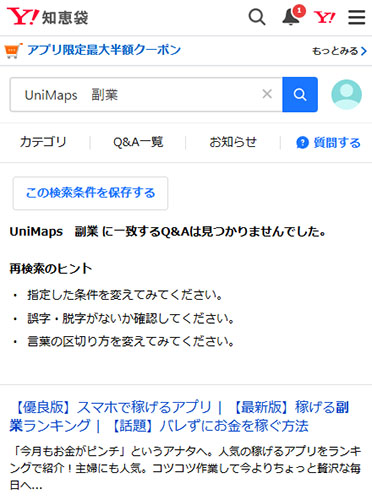Click 質問する to ask a question
Screen dimensions: 372x500
[328, 143]
